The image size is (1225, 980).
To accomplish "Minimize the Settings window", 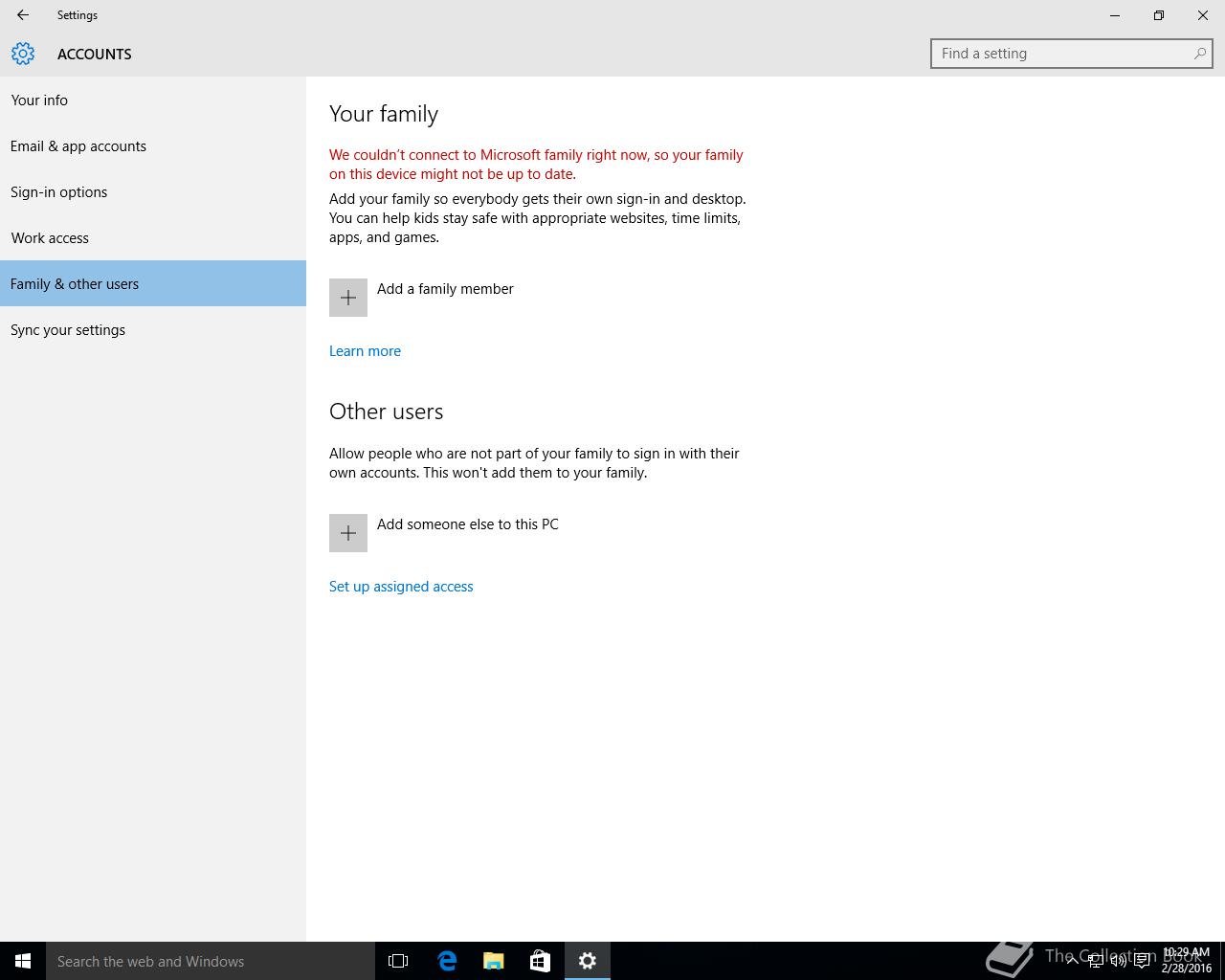I will pos(1115,15).
